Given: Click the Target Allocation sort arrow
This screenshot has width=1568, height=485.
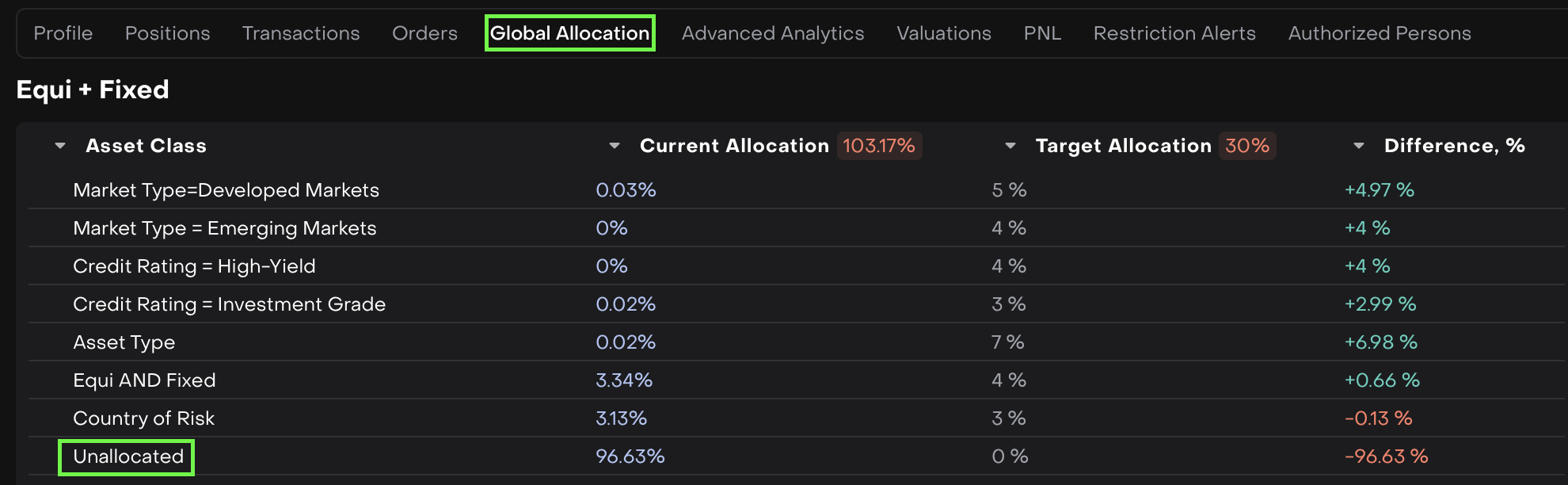Looking at the screenshot, I should 1010,146.
